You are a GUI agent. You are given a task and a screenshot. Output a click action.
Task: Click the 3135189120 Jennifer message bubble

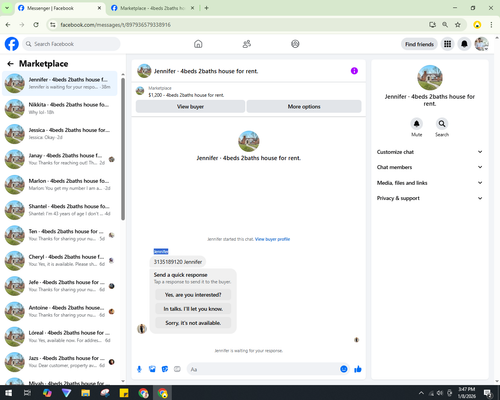point(178,262)
